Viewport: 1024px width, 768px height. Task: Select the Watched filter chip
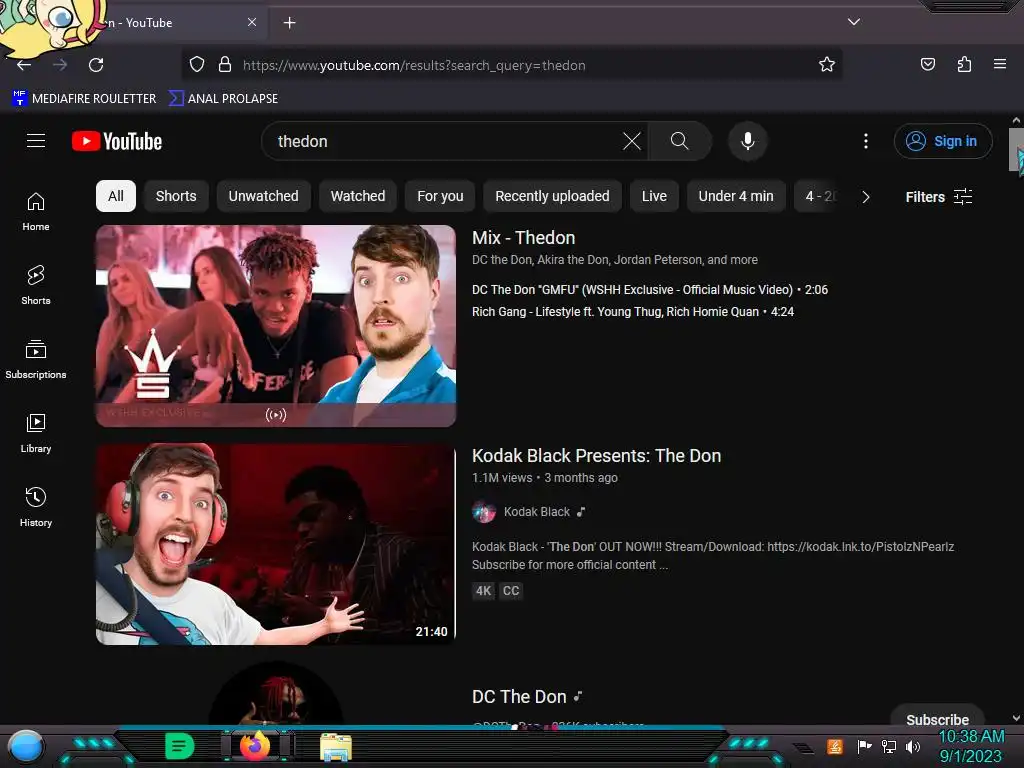coord(357,196)
